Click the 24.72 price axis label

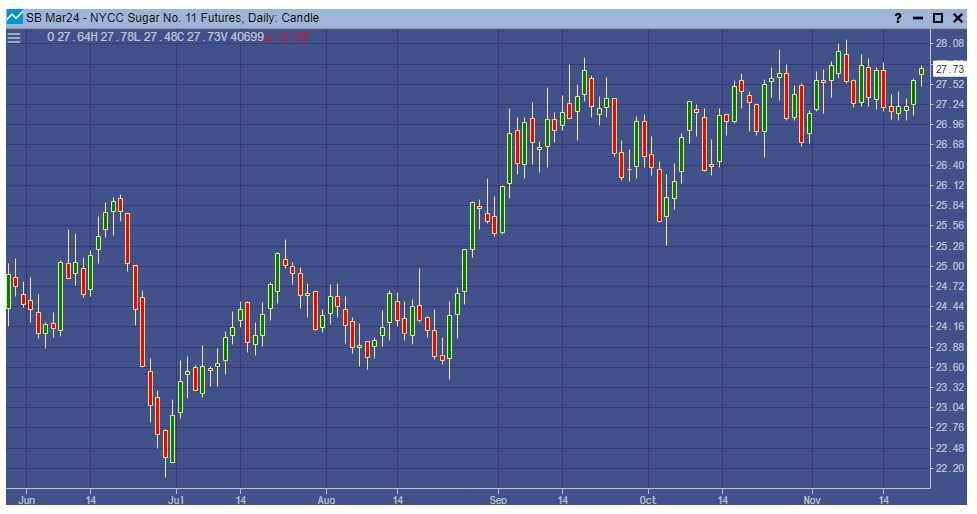(950, 286)
